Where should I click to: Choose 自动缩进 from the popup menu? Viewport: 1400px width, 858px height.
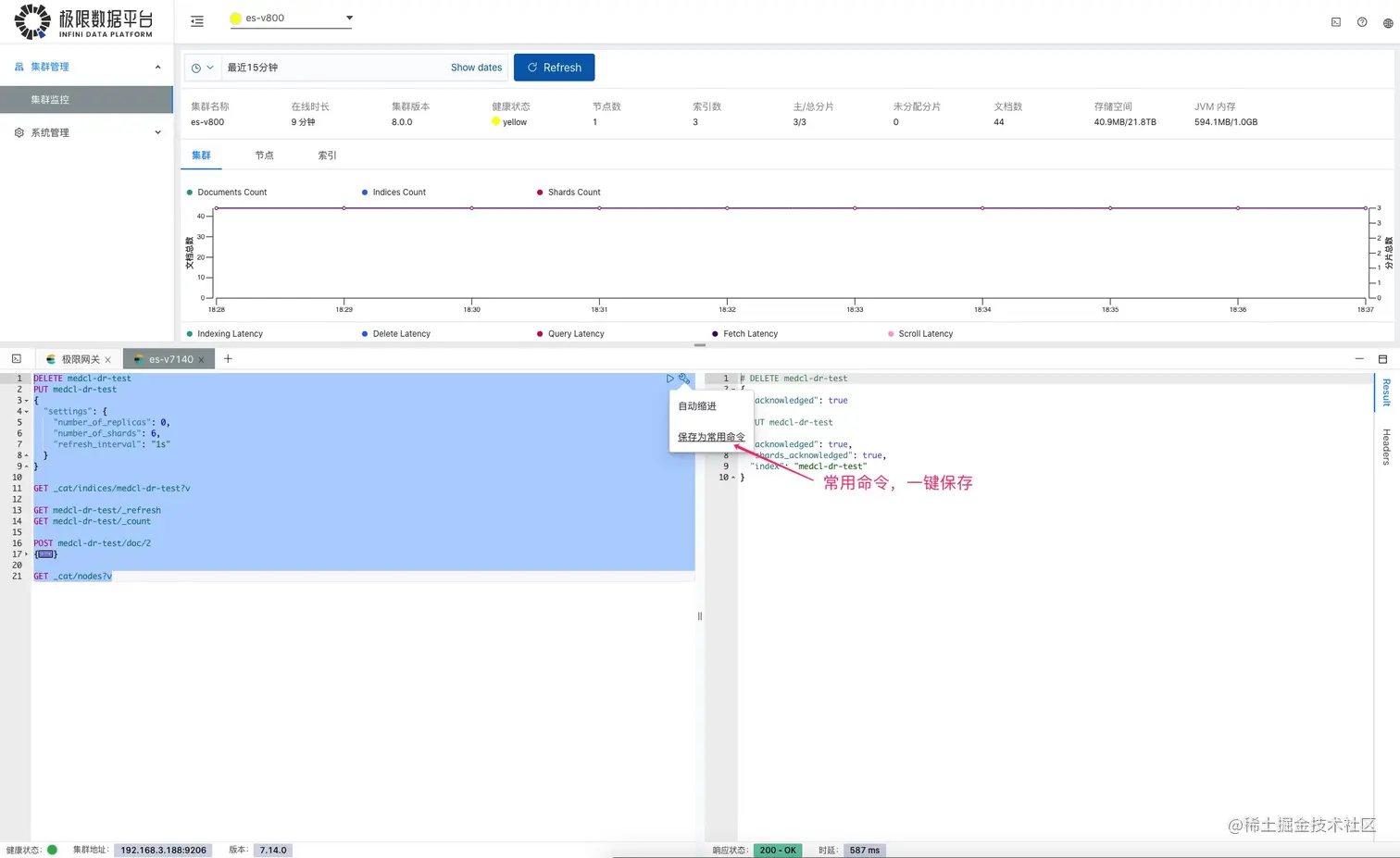point(697,406)
